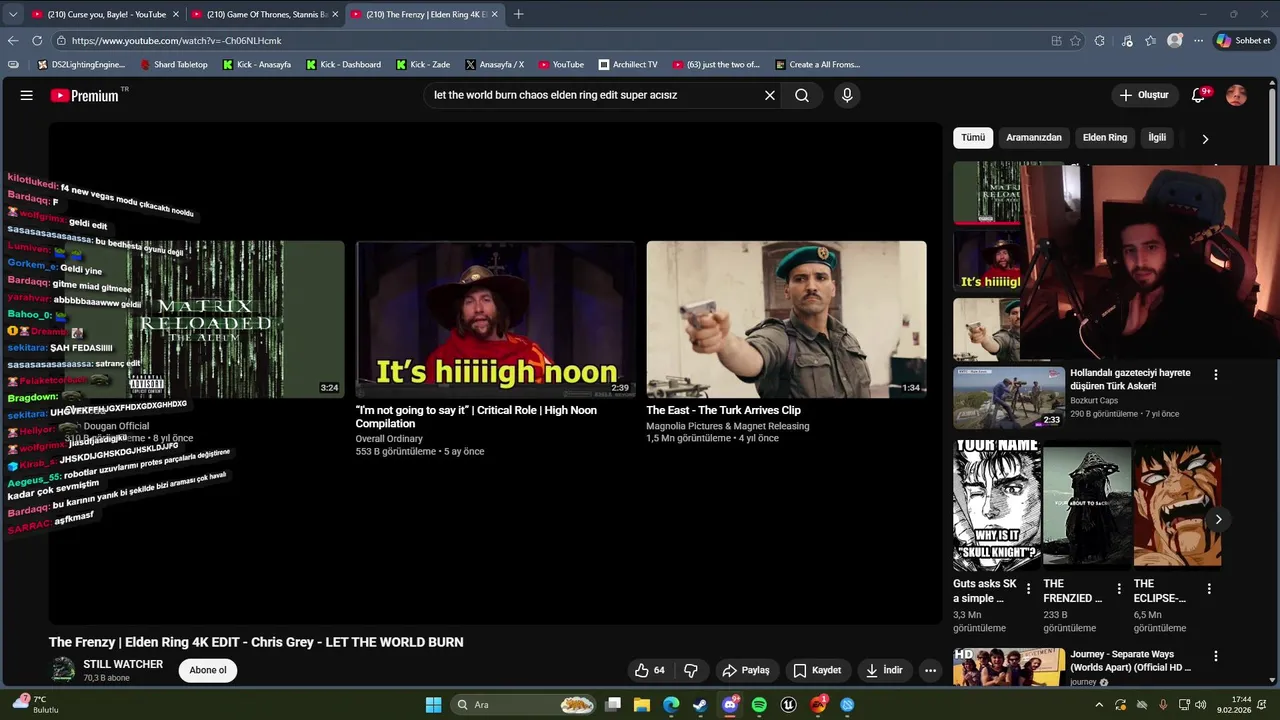Open File Explorer from the taskbar
Viewport: 1280px width, 720px height.
[642, 705]
